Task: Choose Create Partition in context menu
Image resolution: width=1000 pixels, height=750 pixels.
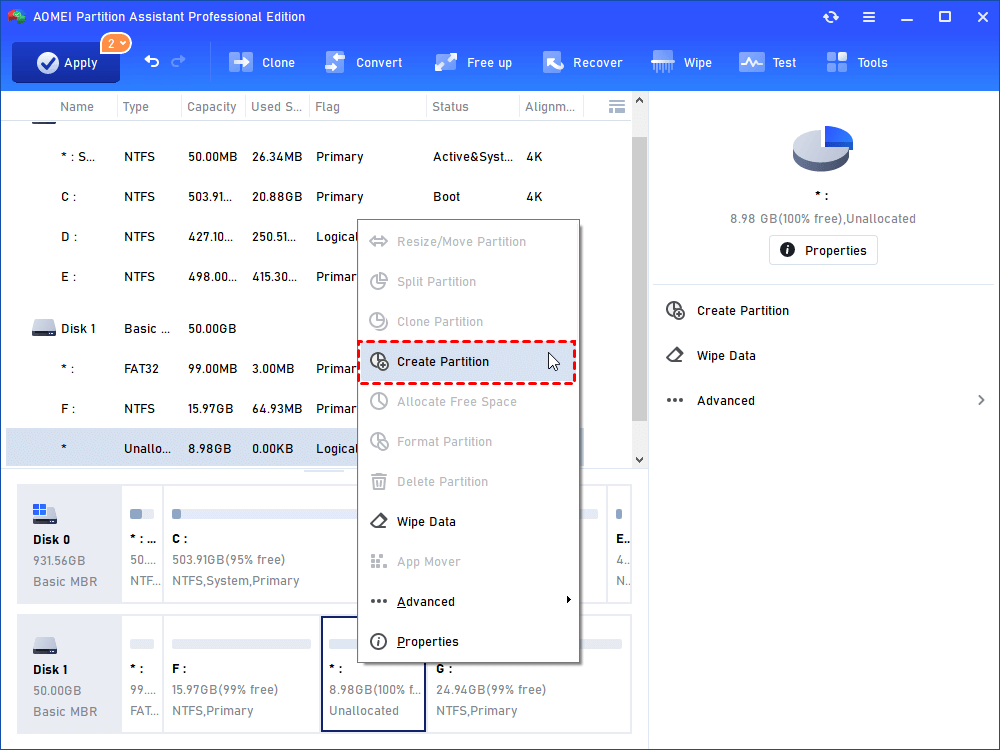Action: pyautogui.click(x=467, y=362)
